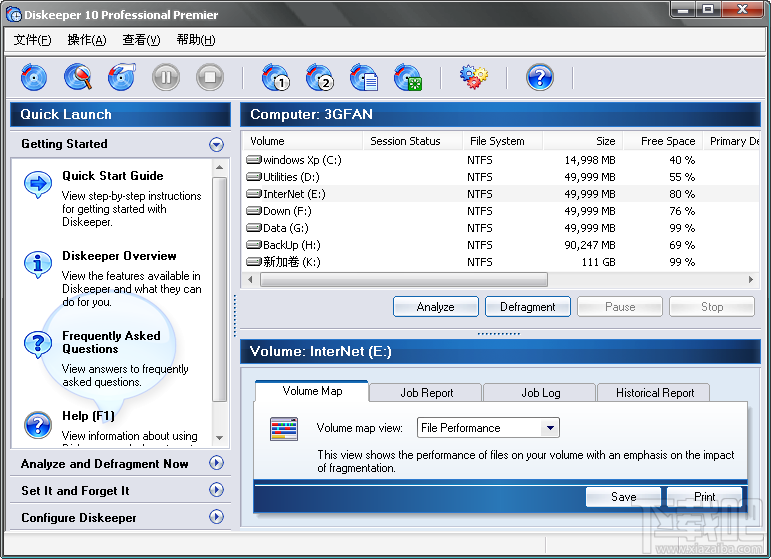Open the 查看(V) menu
Screen dimensions: 771x559
click(141, 40)
